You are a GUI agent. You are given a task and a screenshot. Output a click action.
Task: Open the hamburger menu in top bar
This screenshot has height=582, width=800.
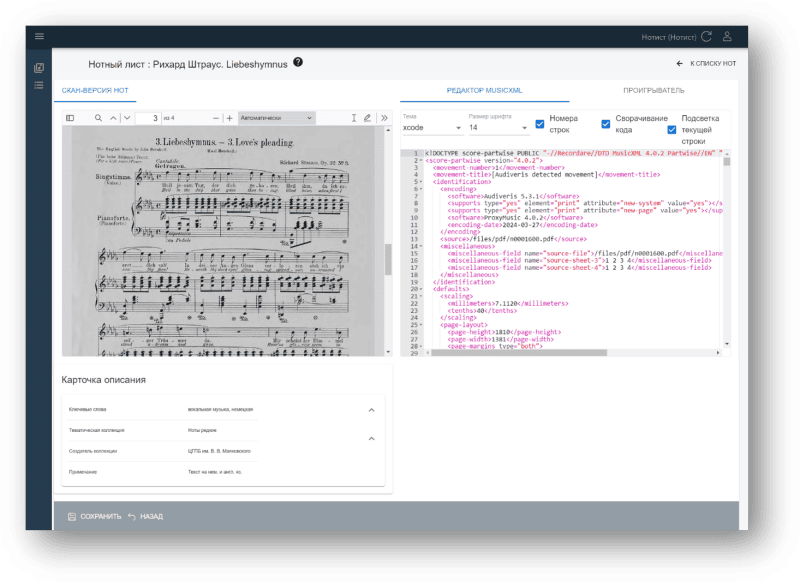(39, 37)
